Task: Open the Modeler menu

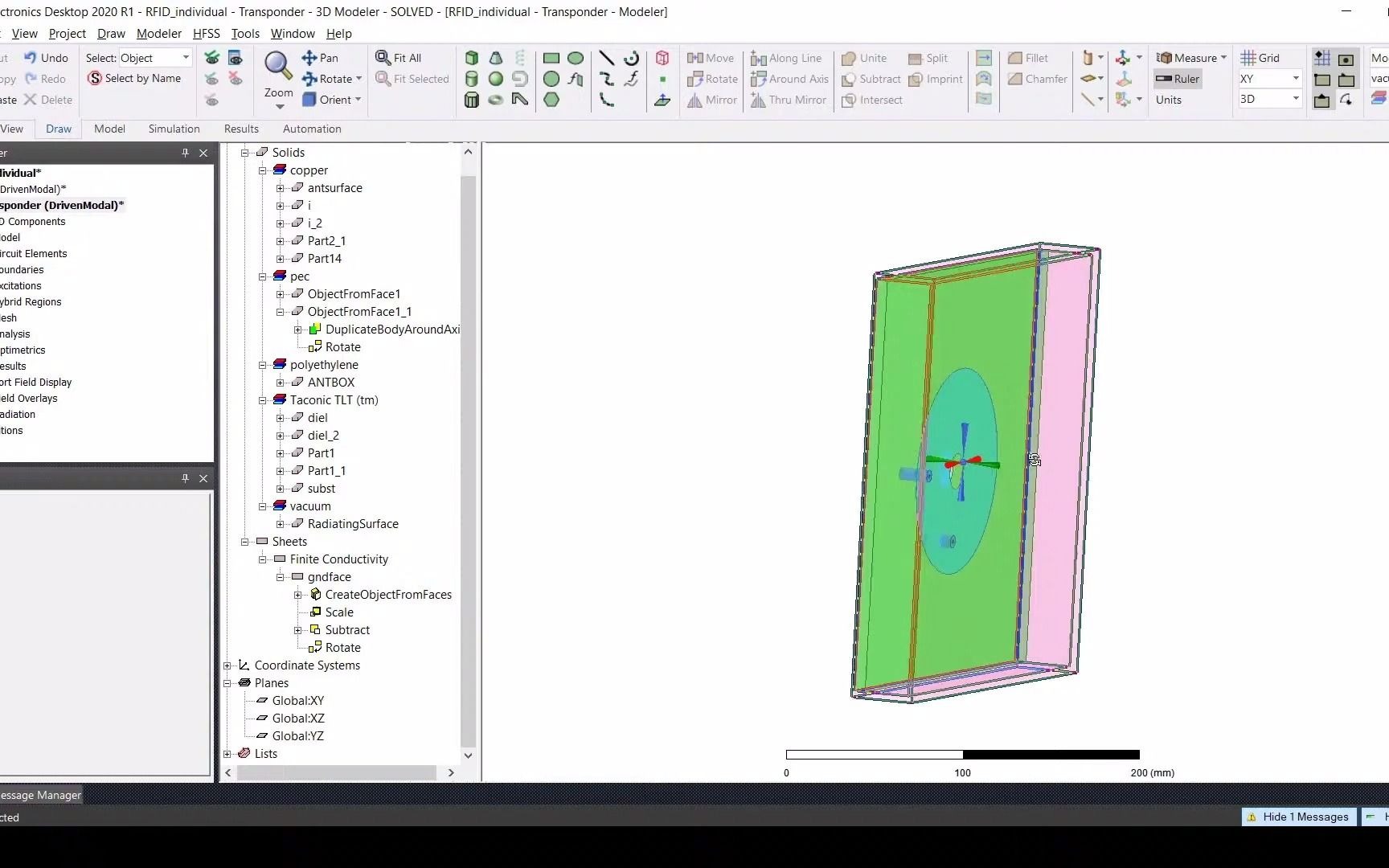Action: point(158,34)
